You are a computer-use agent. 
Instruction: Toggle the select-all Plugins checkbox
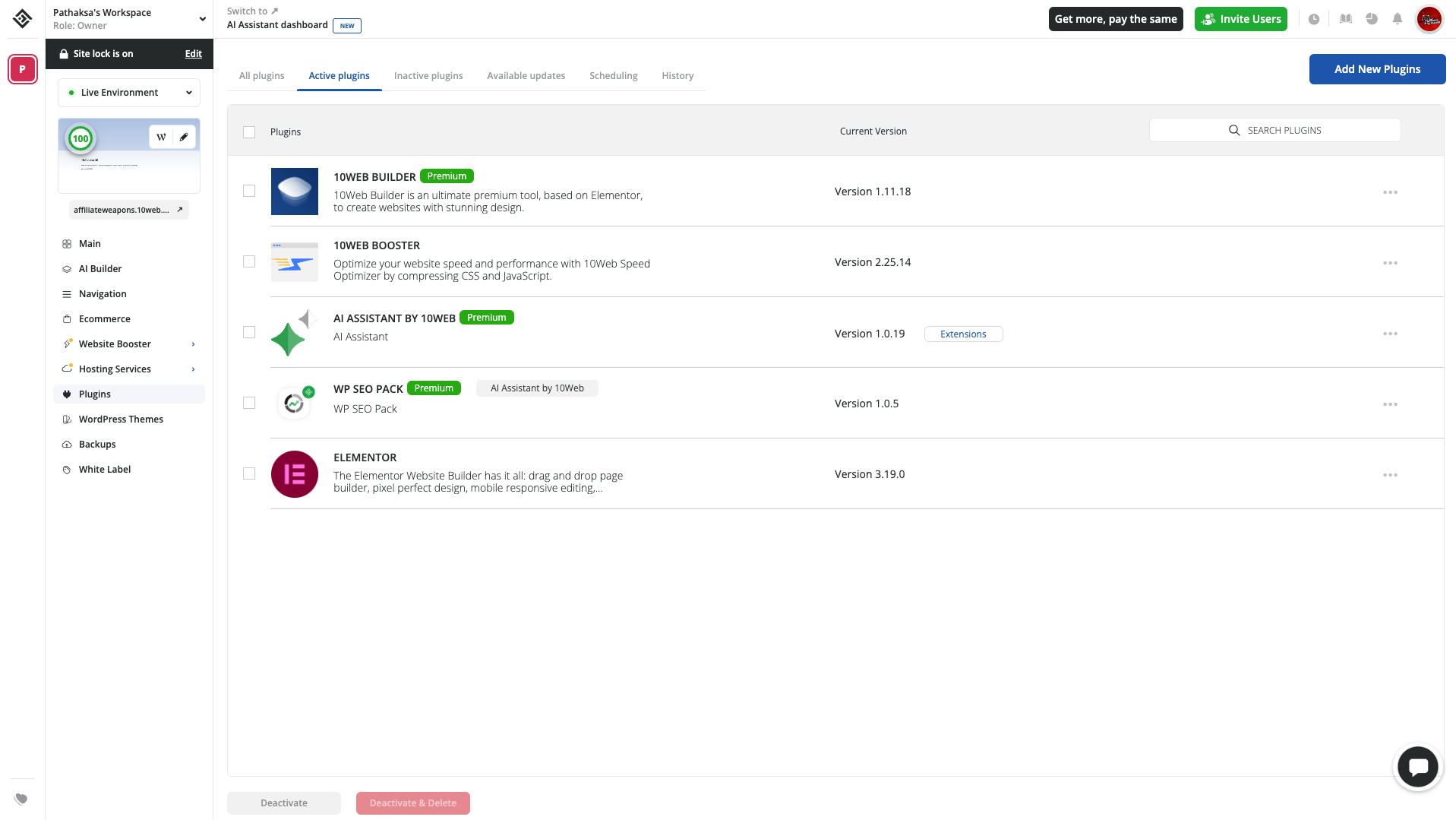pos(249,132)
